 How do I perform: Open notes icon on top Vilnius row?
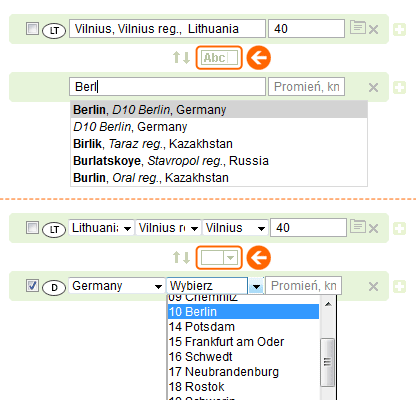pos(358,27)
